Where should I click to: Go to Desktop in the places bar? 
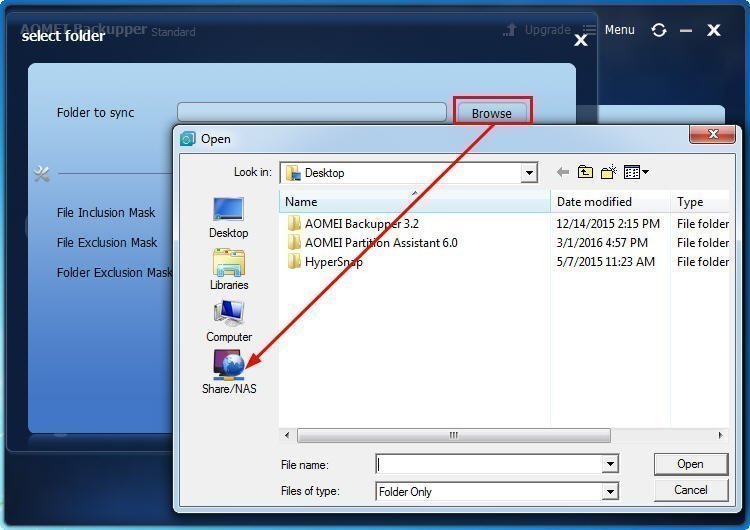pos(229,218)
